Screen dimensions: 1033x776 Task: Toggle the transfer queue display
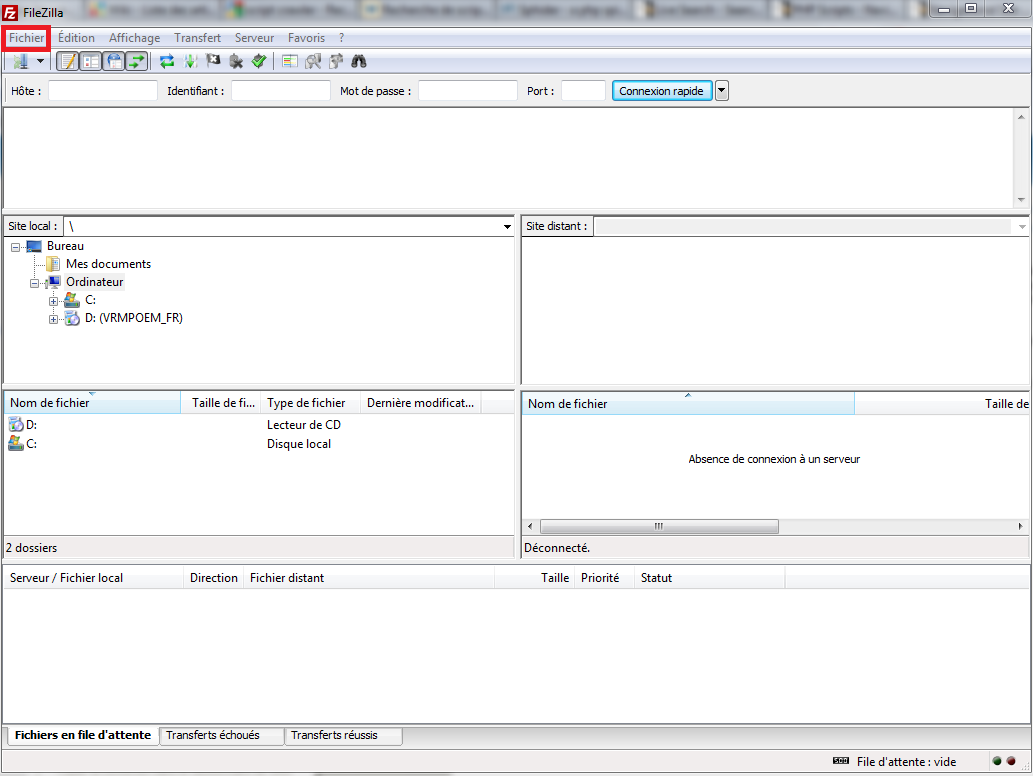136,61
